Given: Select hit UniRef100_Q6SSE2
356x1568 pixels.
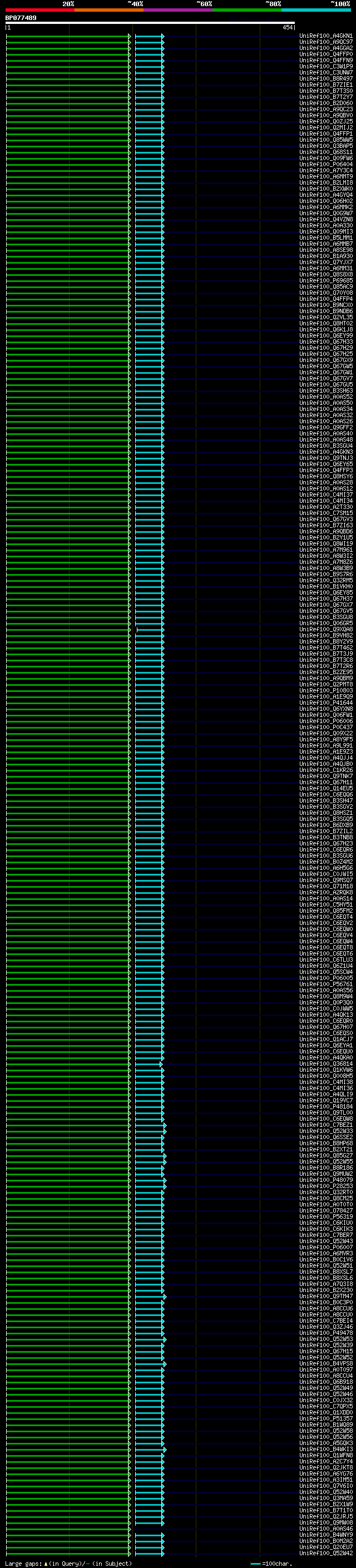Looking at the screenshot, I should tap(325, 1137).
